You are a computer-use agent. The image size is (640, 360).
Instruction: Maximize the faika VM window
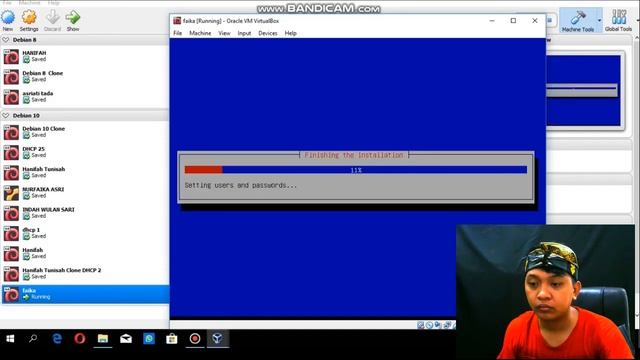513,21
